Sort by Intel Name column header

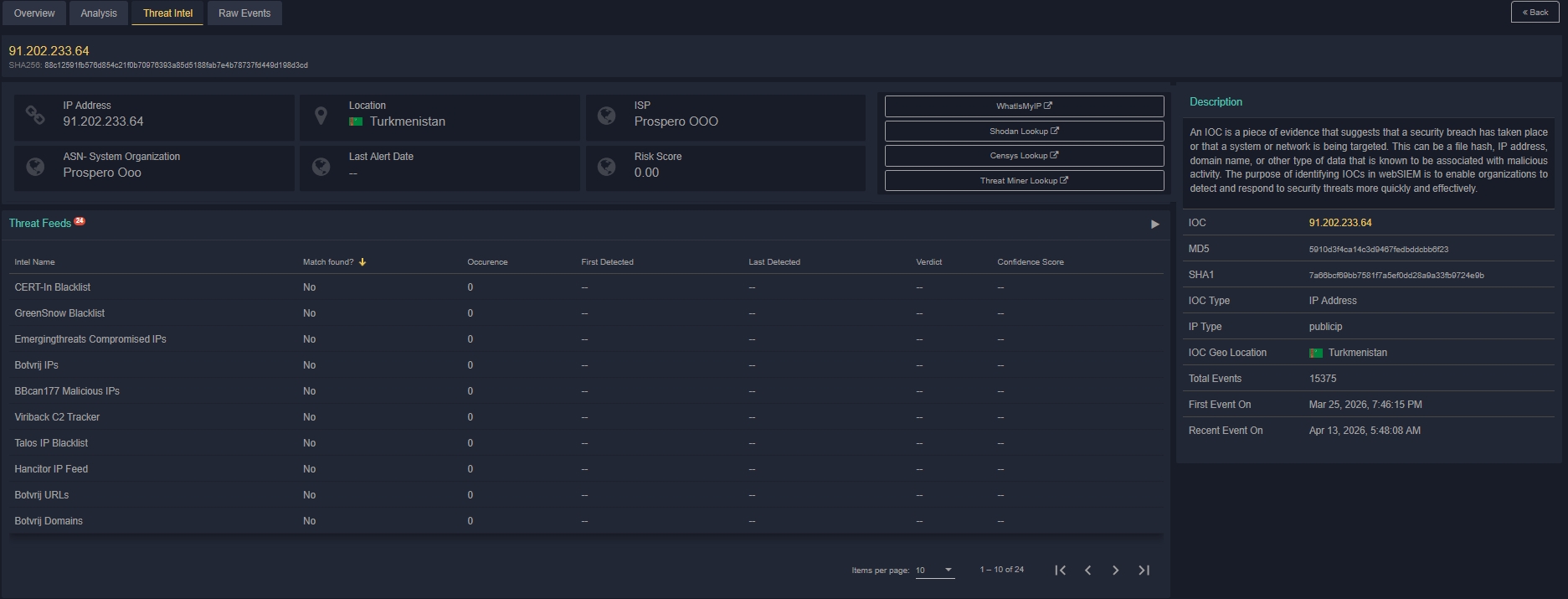(x=34, y=262)
